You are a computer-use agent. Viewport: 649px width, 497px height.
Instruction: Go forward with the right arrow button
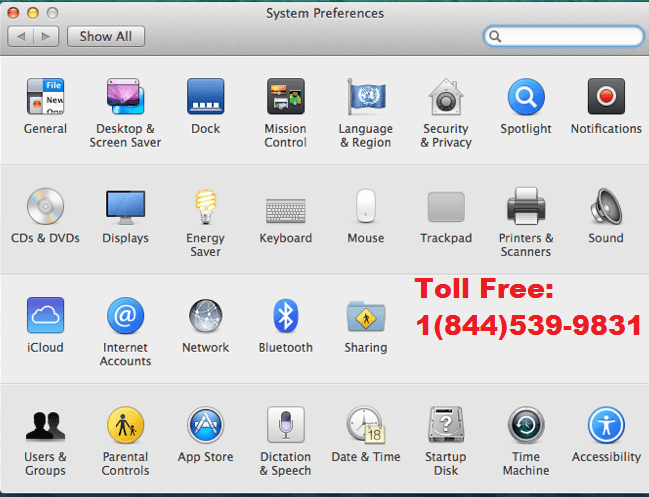point(46,36)
